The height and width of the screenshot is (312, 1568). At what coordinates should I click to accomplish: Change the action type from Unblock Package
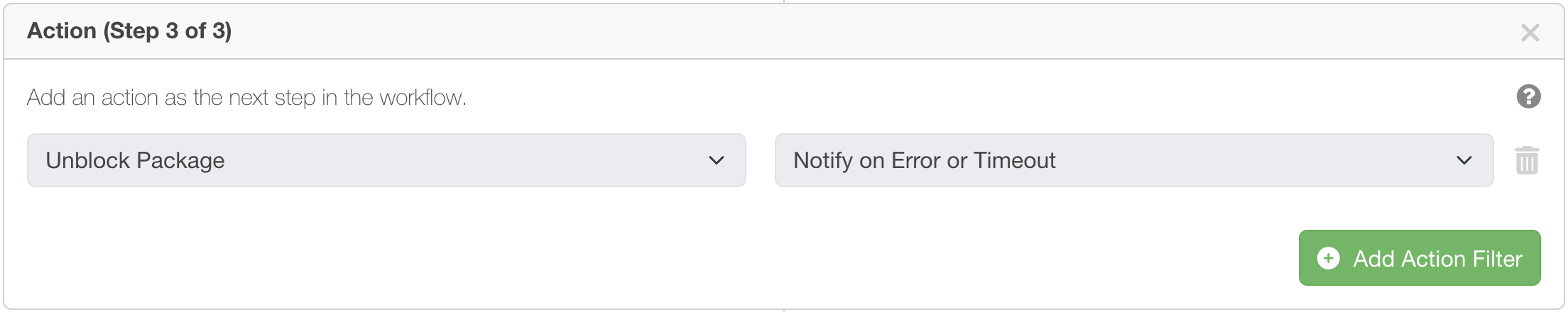pos(386,160)
